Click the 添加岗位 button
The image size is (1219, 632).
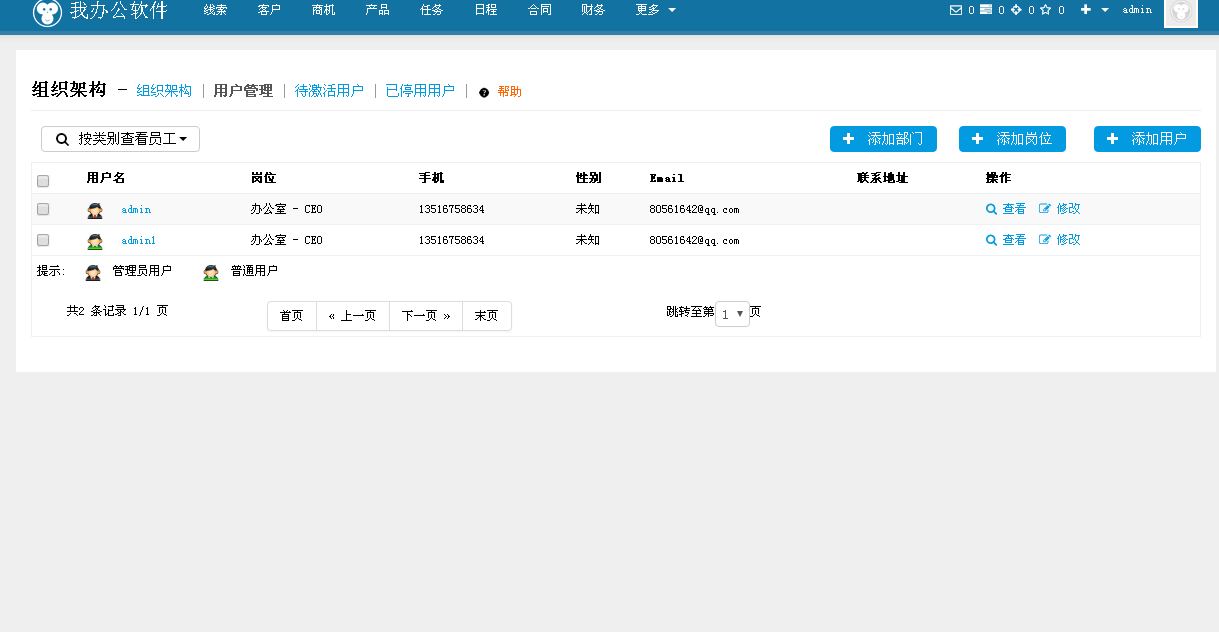[1012, 139]
